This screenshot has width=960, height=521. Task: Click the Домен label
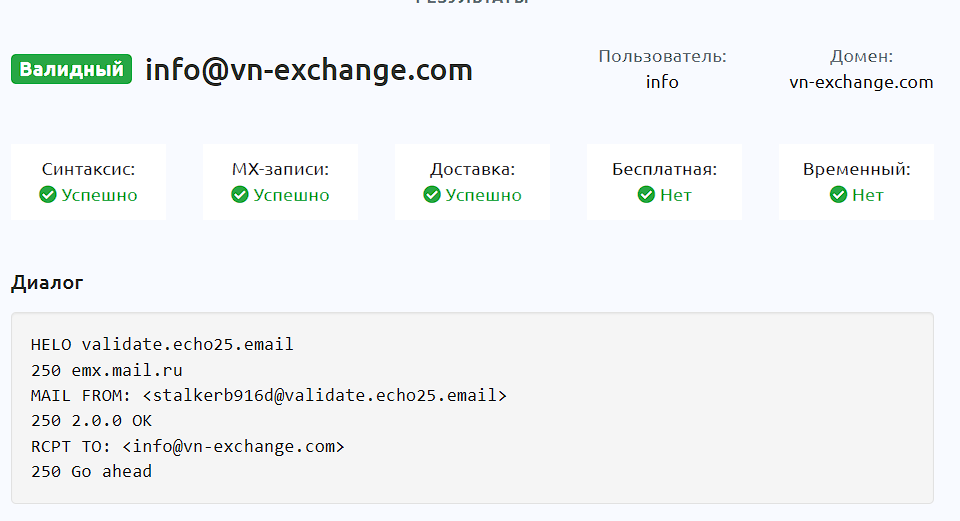click(x=861, y=56)
